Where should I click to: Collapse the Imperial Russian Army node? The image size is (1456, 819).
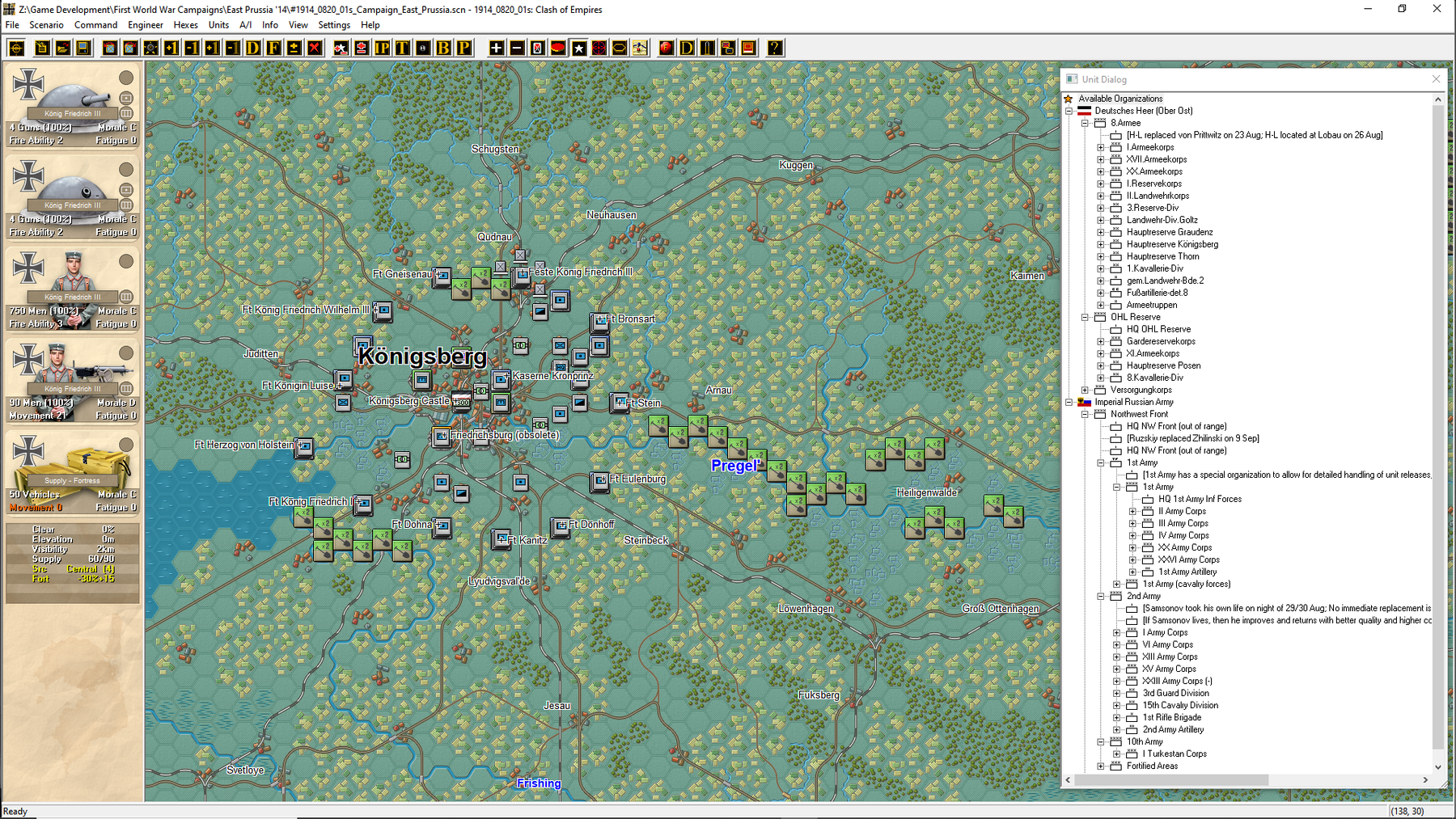1069,402
